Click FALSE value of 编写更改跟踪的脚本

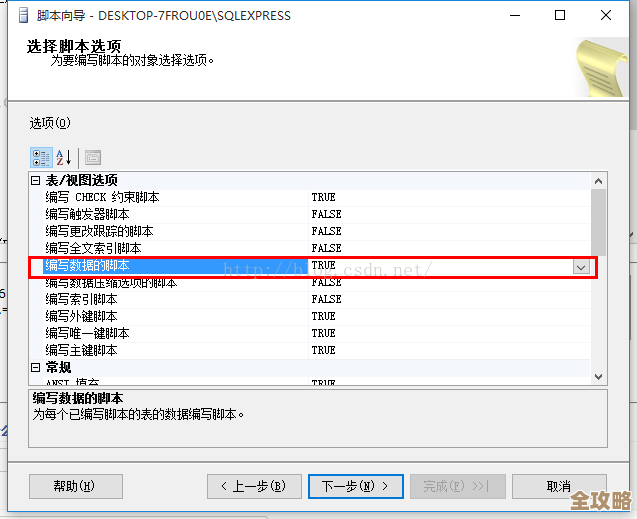click(x=326, y=231)
